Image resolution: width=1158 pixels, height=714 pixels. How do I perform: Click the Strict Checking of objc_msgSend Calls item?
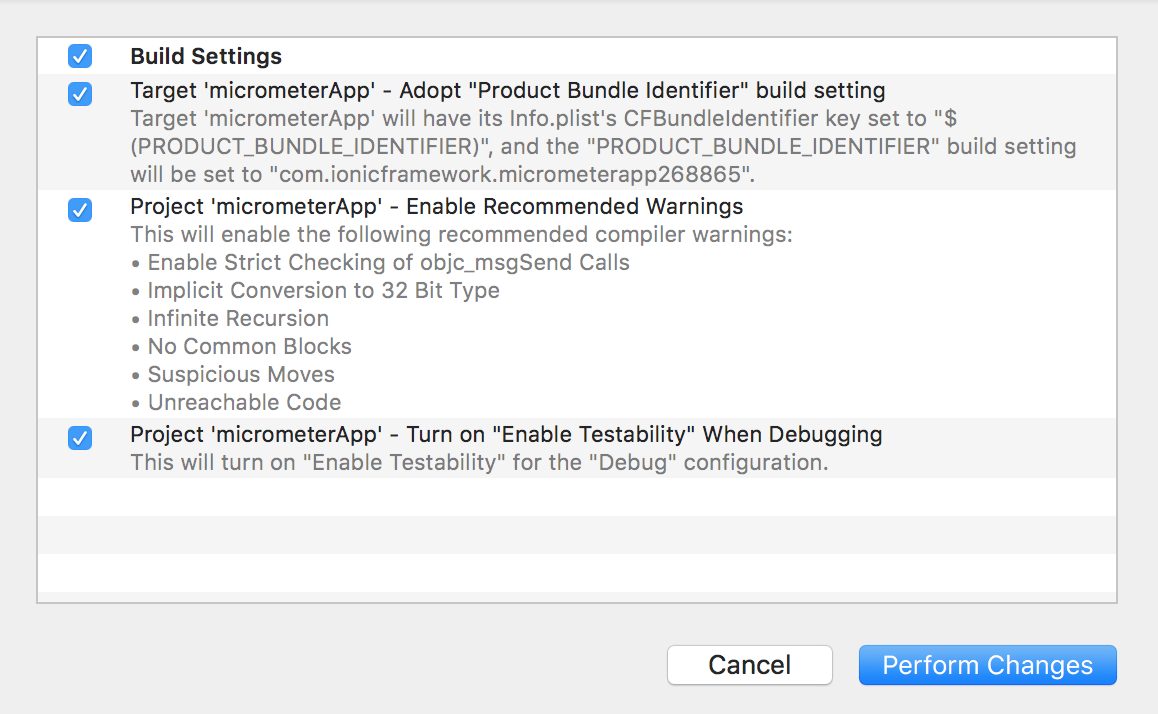[388, 263]
